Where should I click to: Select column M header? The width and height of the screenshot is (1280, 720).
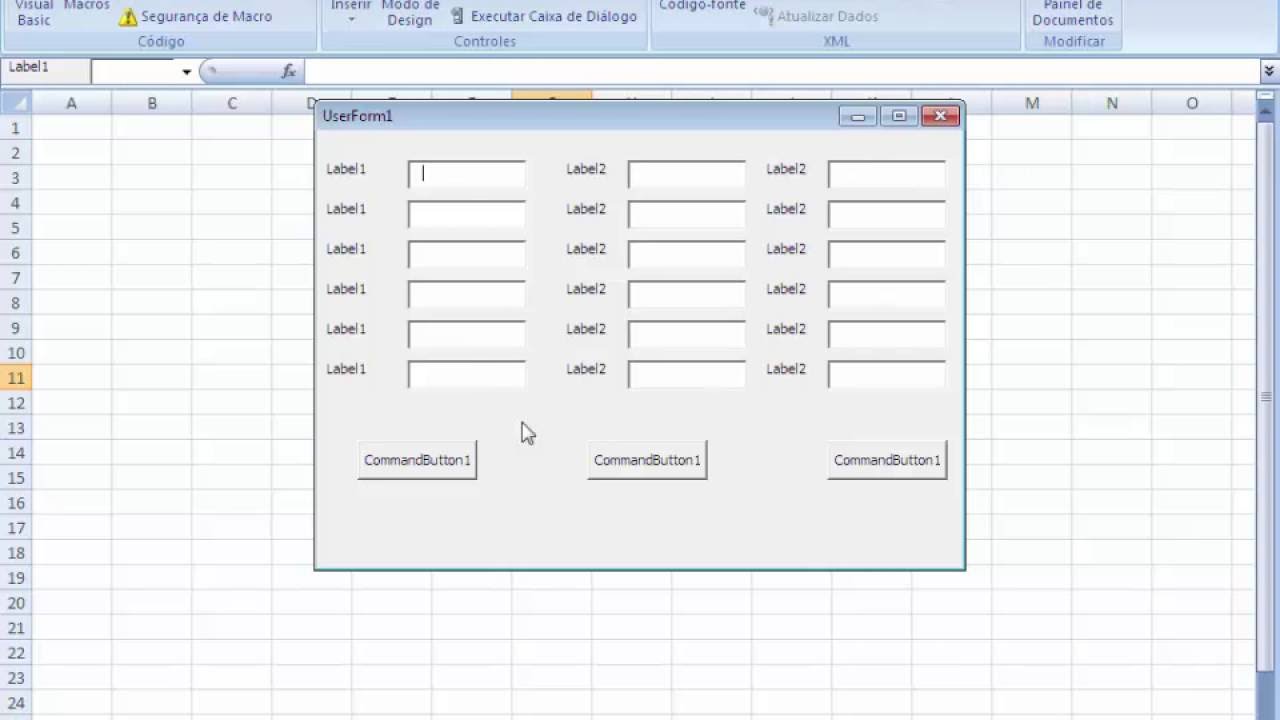tap(1031, 103)
